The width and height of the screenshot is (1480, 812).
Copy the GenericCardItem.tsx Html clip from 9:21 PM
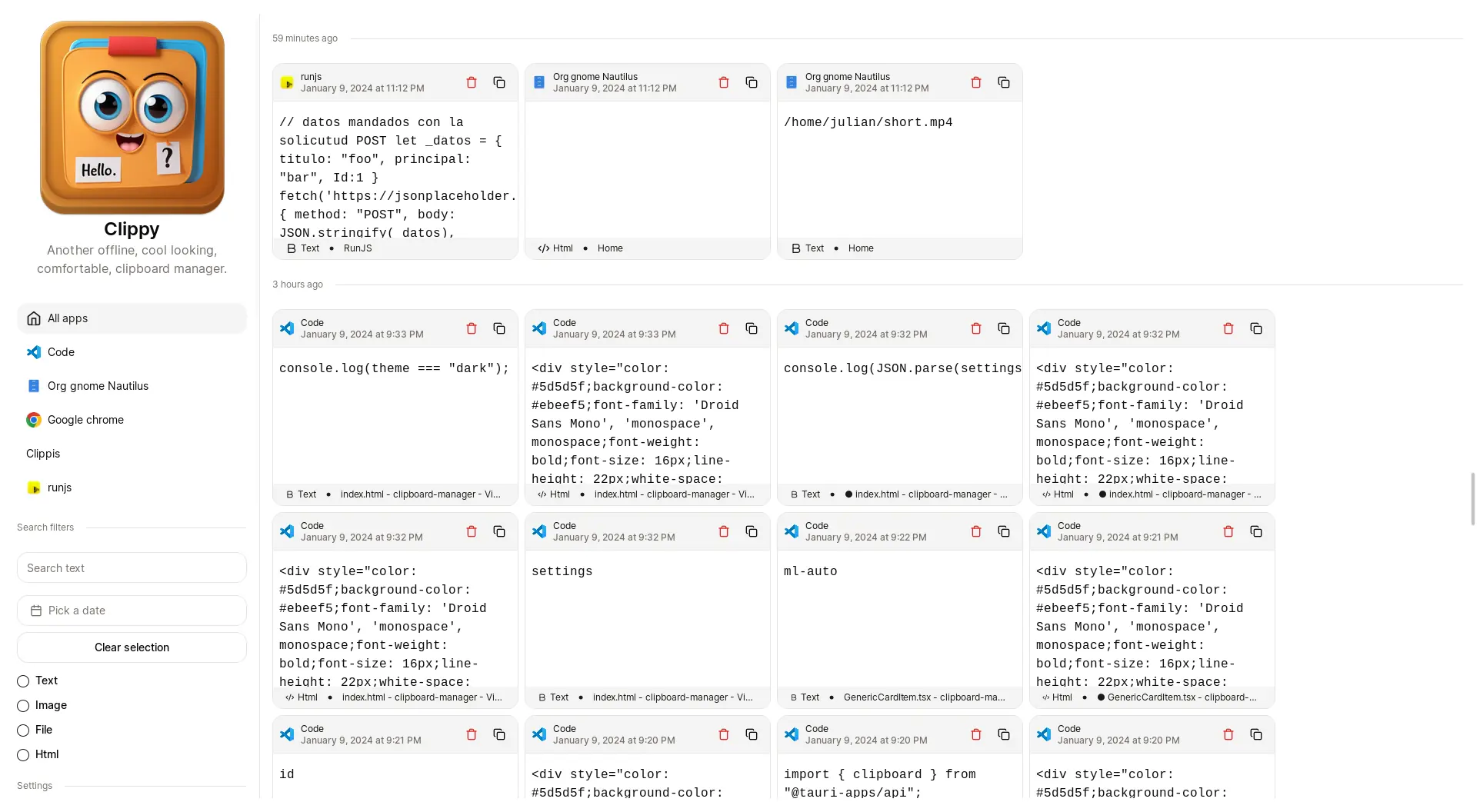1256,531
